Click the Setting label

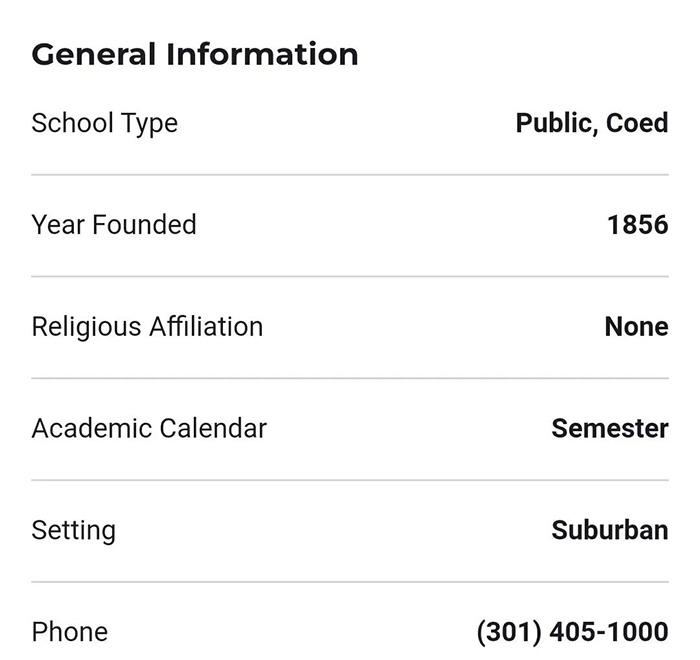(x=74, y=530)
